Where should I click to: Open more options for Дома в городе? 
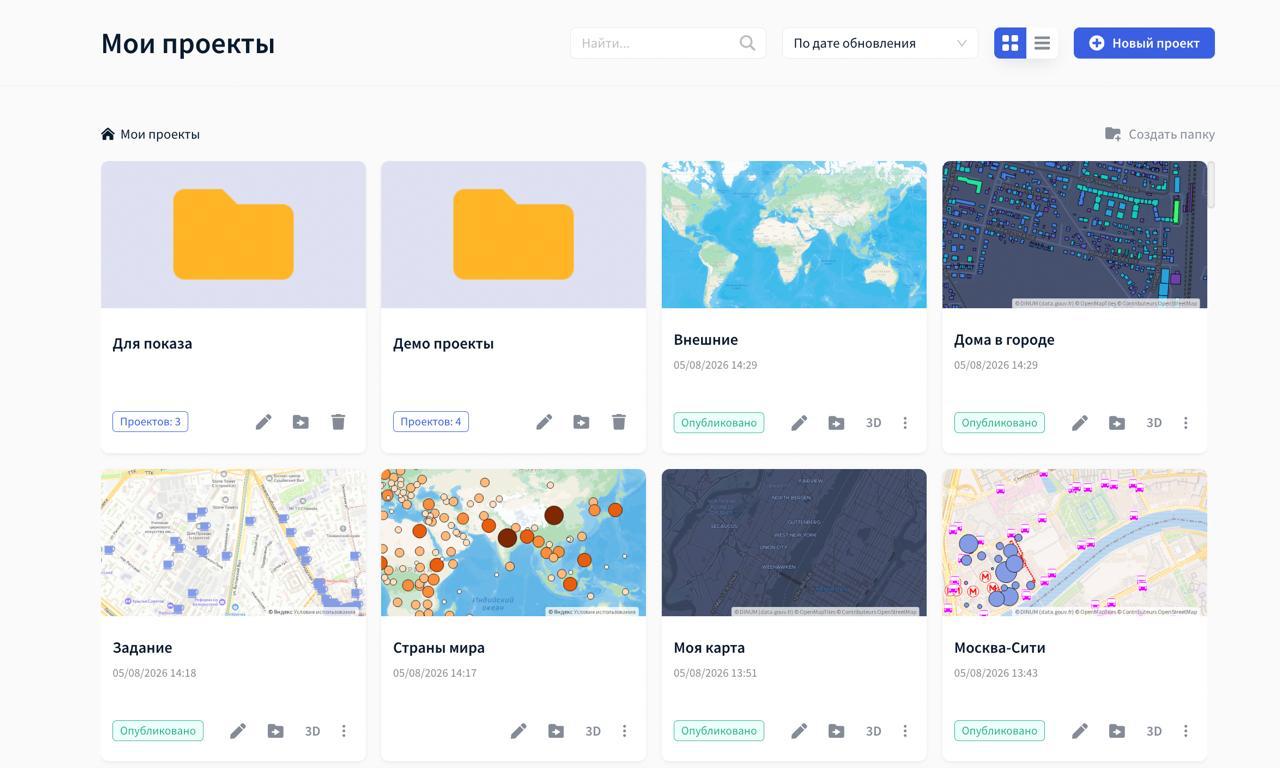tap(1186, 423)
